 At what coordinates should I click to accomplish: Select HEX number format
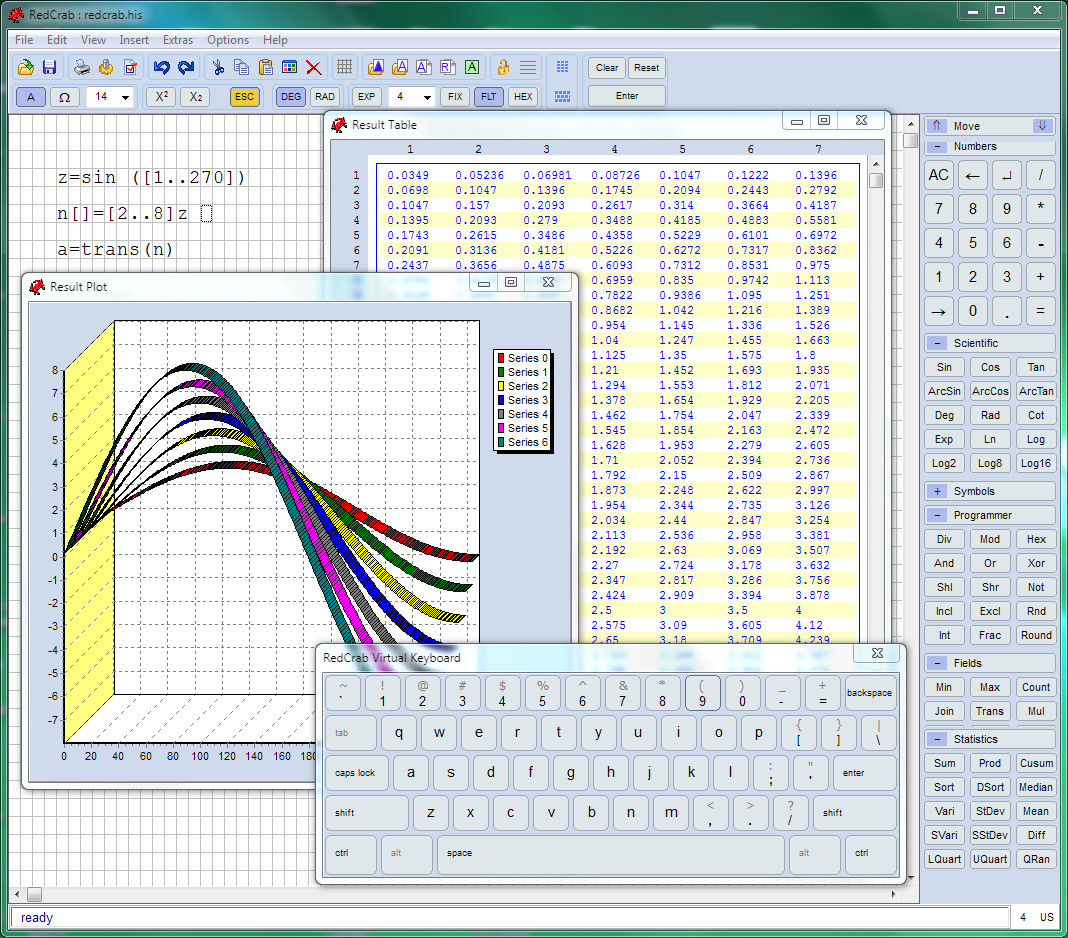click(523, 97)
